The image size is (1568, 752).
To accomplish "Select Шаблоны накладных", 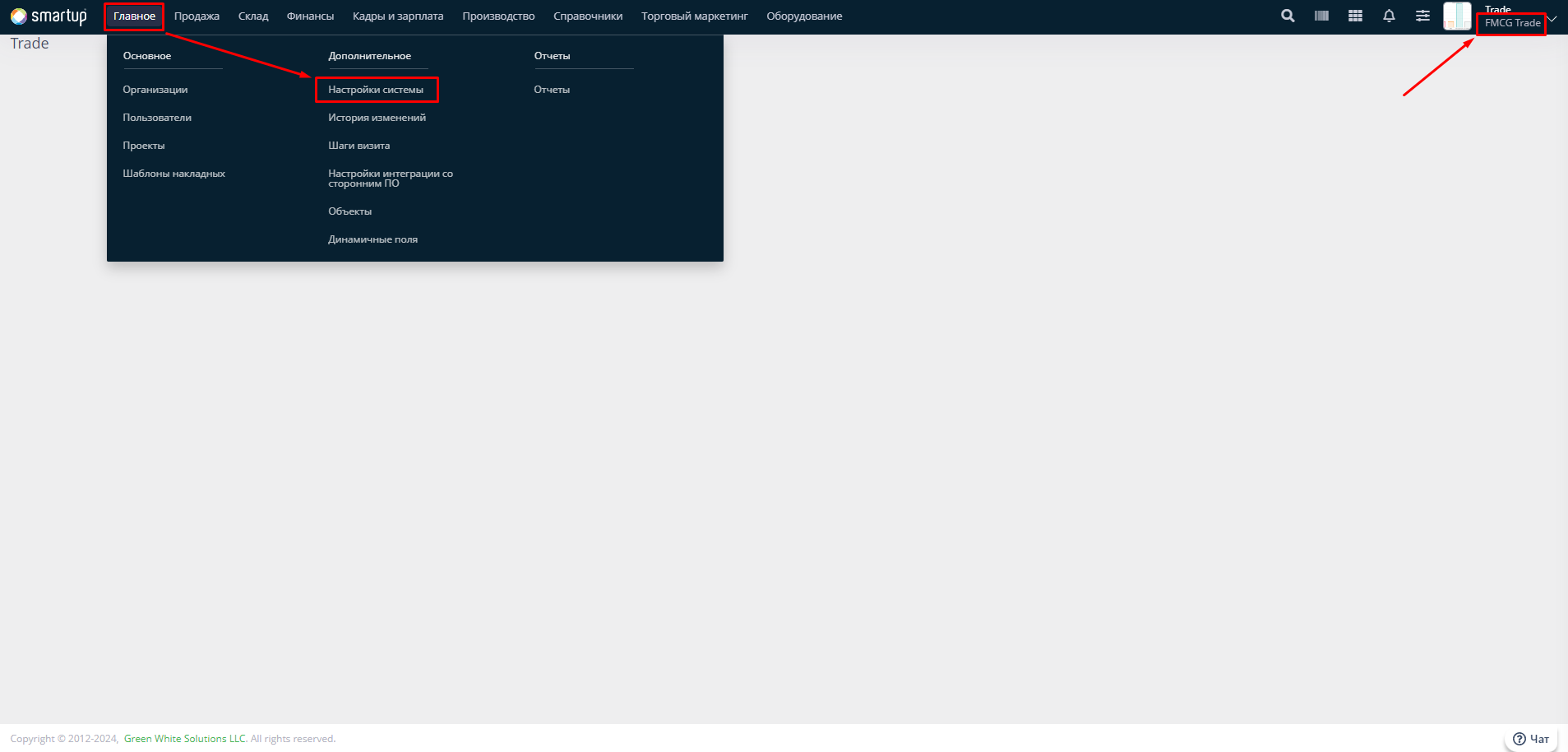I will point(173,174).
